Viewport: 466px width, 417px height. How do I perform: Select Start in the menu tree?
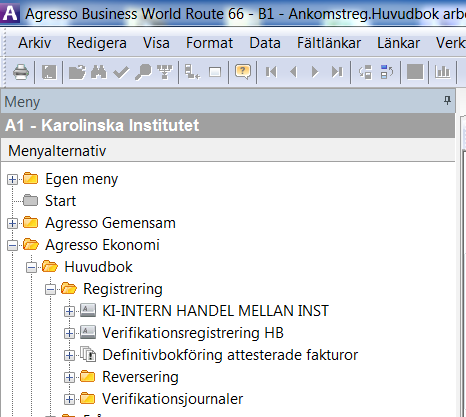tap(60, 201)
